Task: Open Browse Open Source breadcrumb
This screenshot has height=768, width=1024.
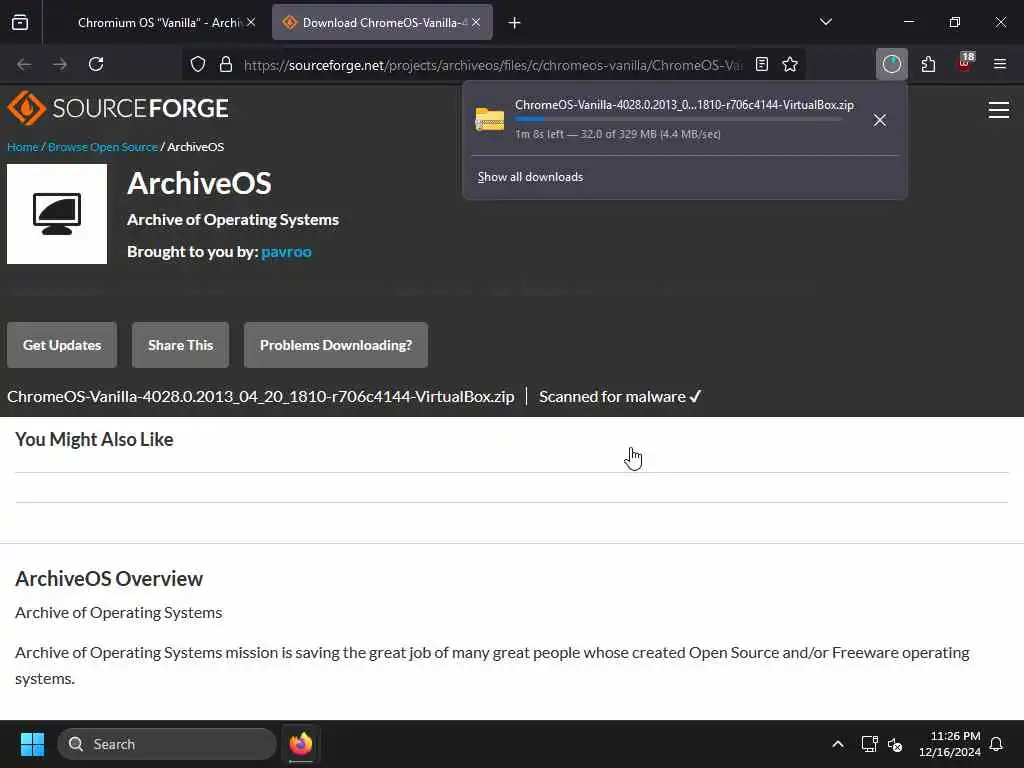Action: coord(103,147)
